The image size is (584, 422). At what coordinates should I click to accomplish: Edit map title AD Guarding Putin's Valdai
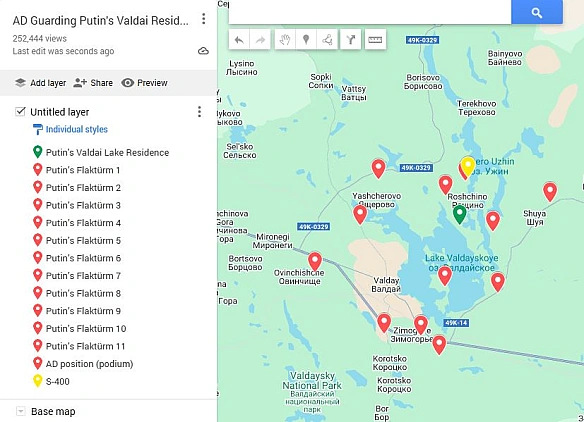[x=101, y=20]
